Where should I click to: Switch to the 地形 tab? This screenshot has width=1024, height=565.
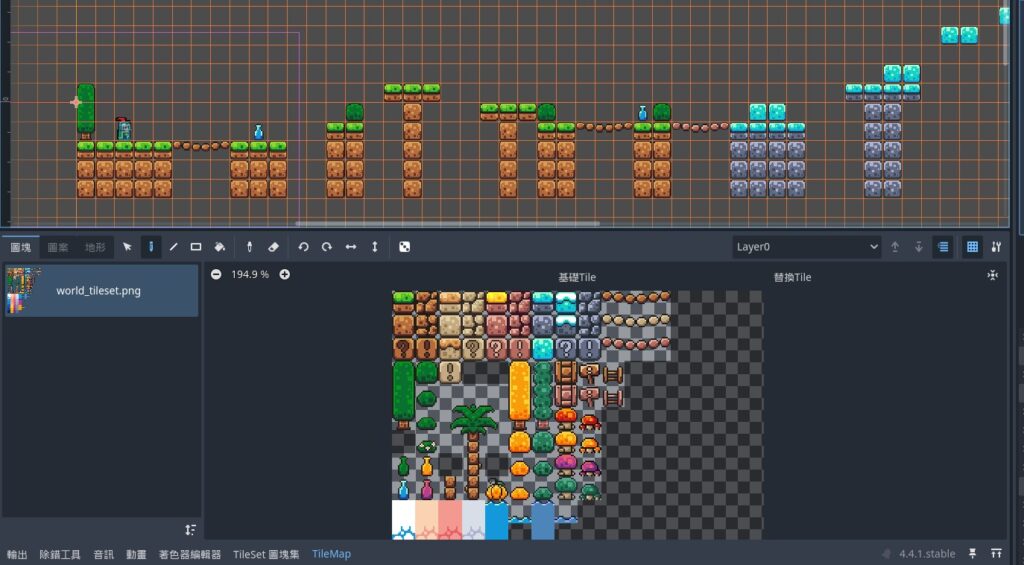[95, 247]
